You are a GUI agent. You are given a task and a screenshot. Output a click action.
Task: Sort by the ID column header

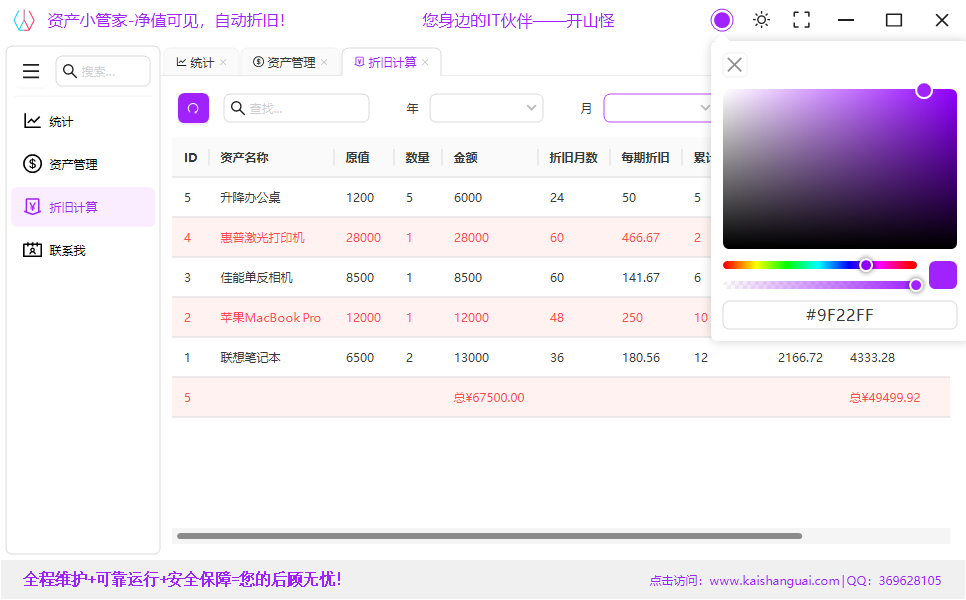coord(190,158)
